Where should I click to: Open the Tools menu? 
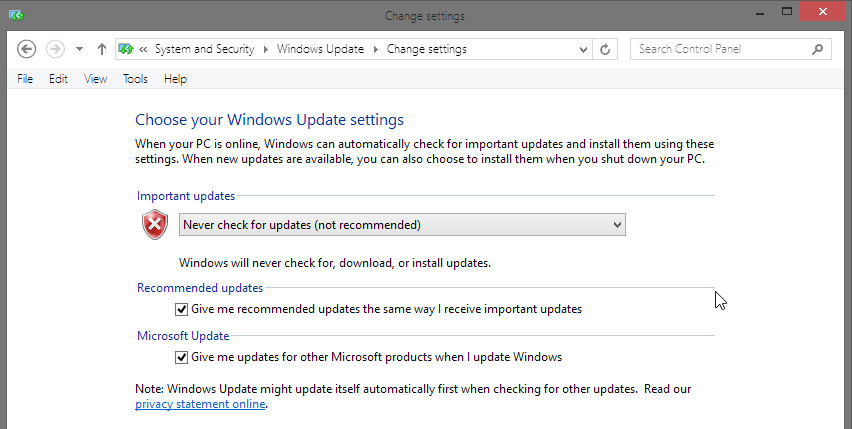pos(135,79)
